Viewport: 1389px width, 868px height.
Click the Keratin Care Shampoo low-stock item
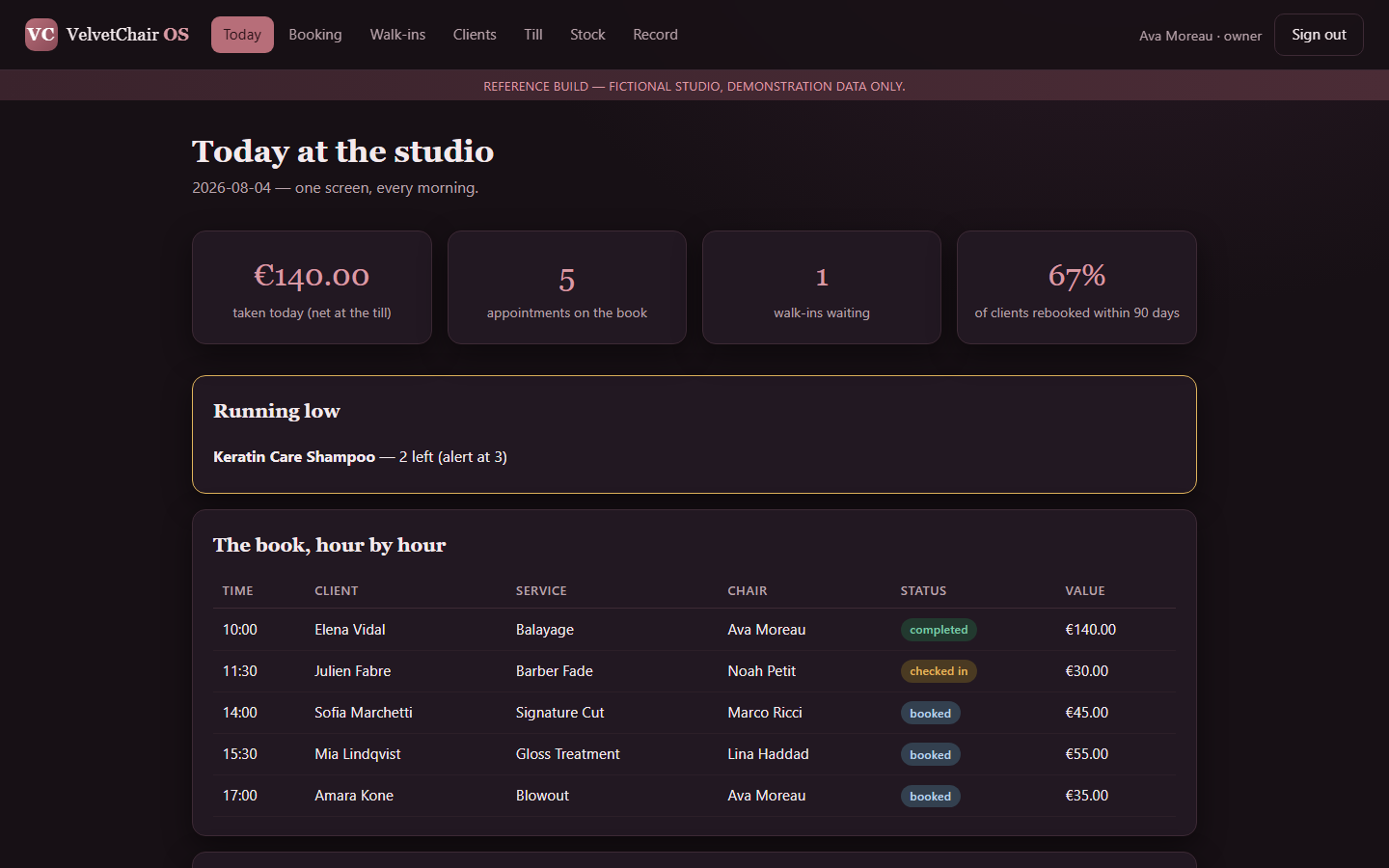(x=360, y=457)
